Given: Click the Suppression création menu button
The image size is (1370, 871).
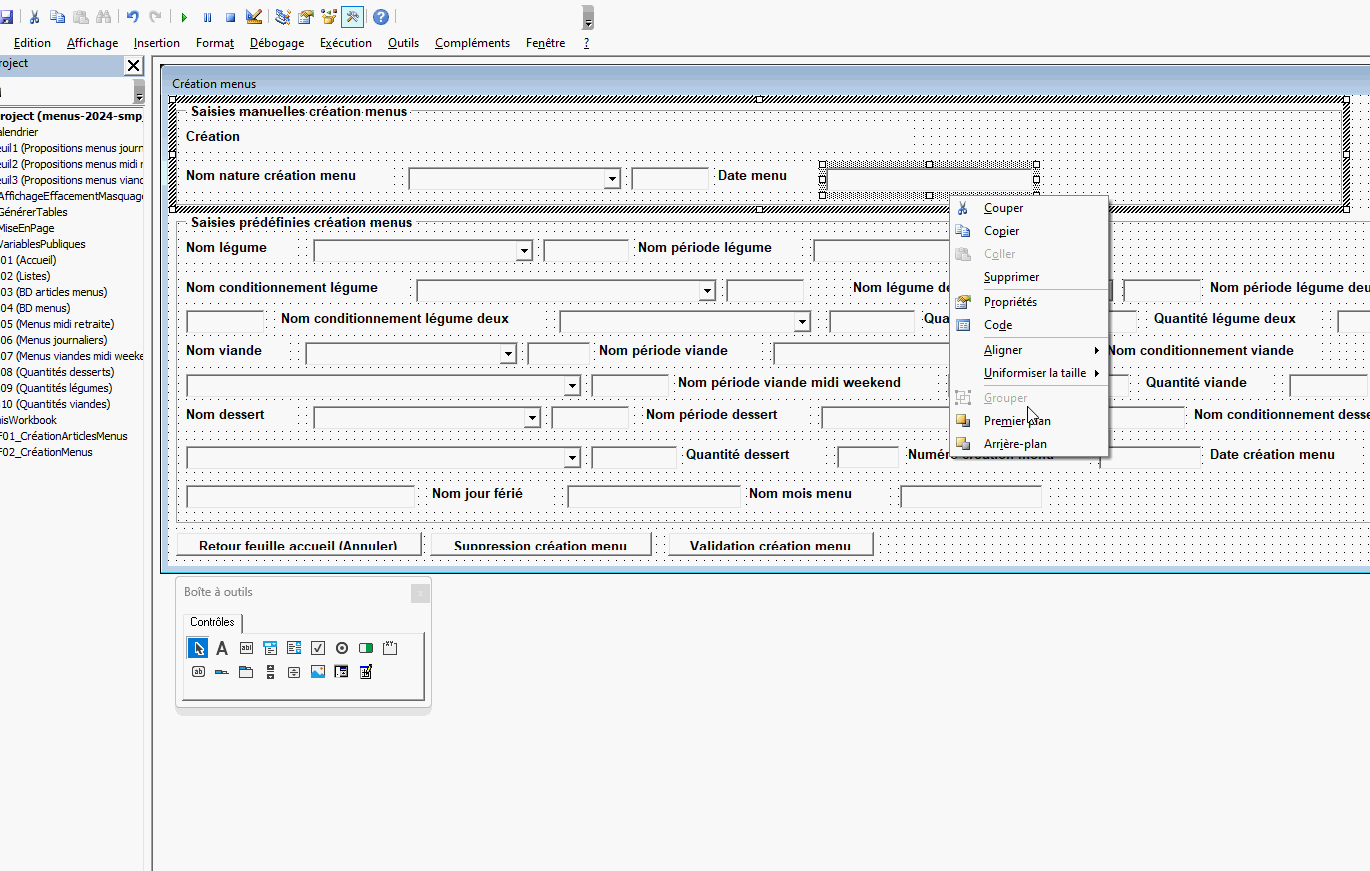Looking at the screenshot, I should click(x=540, y=545).
